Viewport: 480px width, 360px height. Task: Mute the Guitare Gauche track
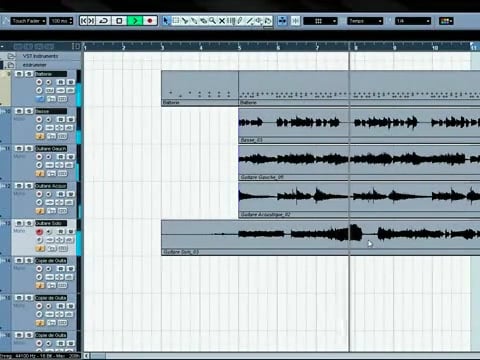coord(19,148)
